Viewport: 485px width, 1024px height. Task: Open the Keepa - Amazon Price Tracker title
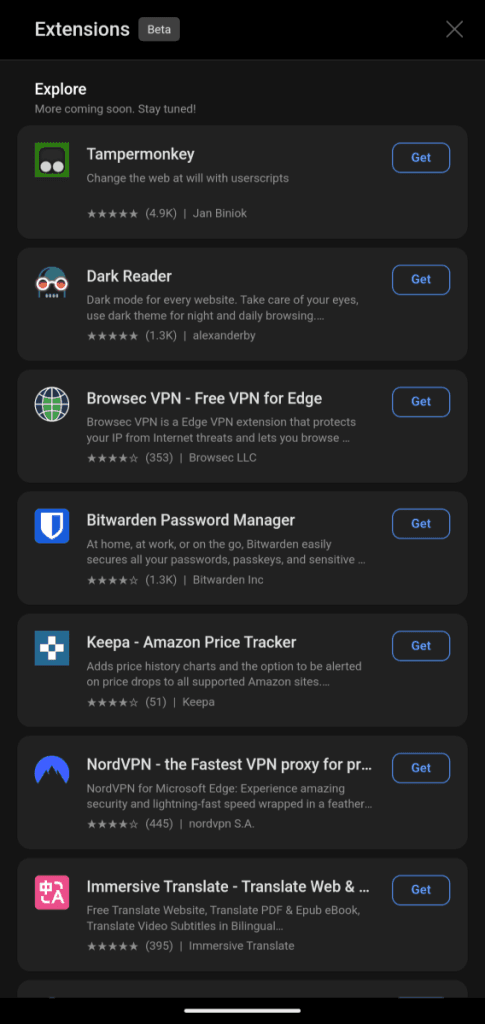pos(191,643)
